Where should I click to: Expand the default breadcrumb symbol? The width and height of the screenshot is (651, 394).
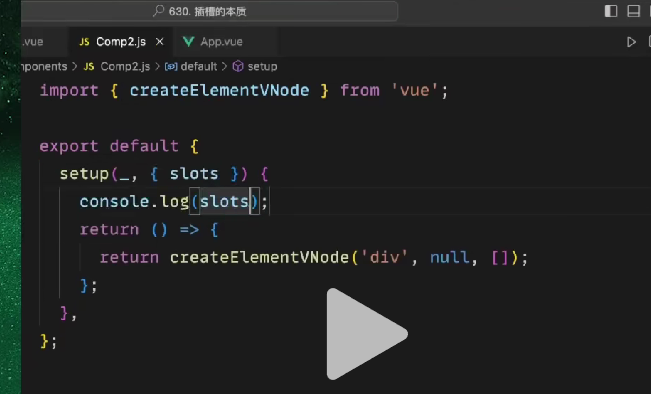198,66
